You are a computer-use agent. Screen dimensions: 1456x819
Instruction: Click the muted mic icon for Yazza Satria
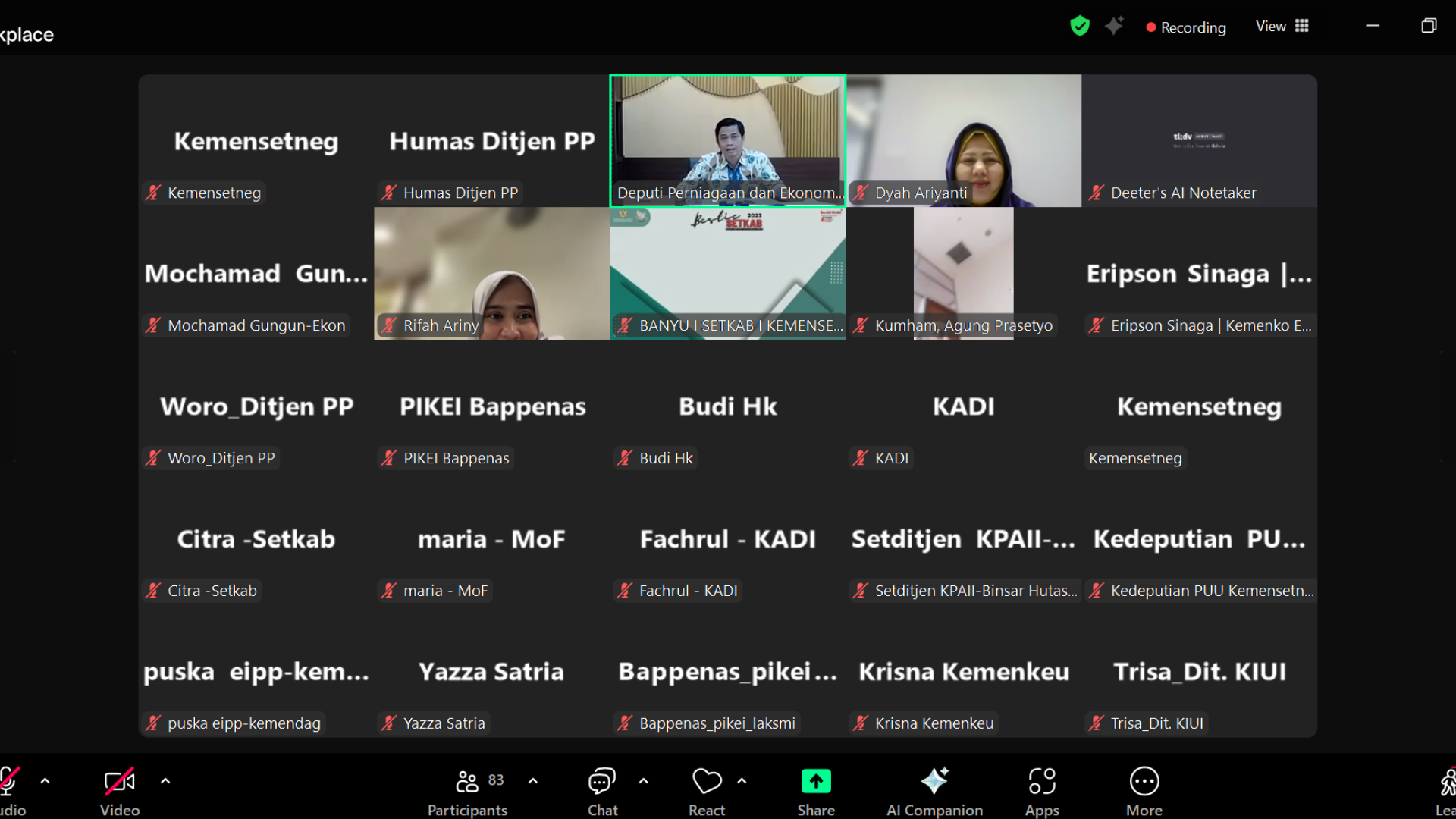(389, 723)
